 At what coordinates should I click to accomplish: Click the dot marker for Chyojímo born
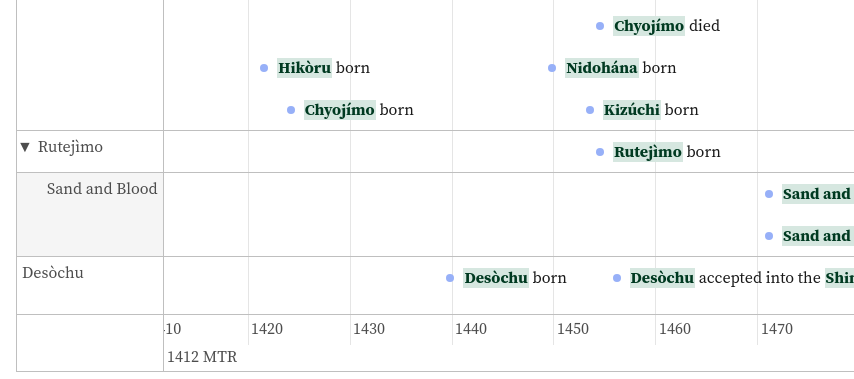[x=291, y=110]
